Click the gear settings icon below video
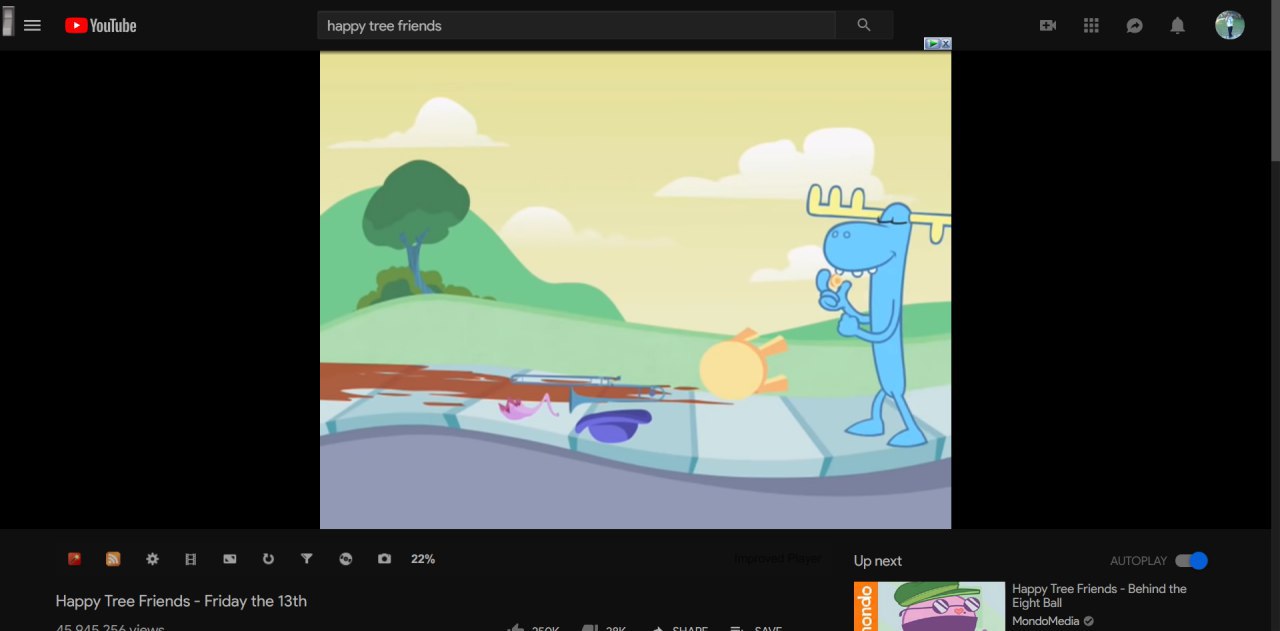This screenshot has width=1280, height=631. pos(152,559)
